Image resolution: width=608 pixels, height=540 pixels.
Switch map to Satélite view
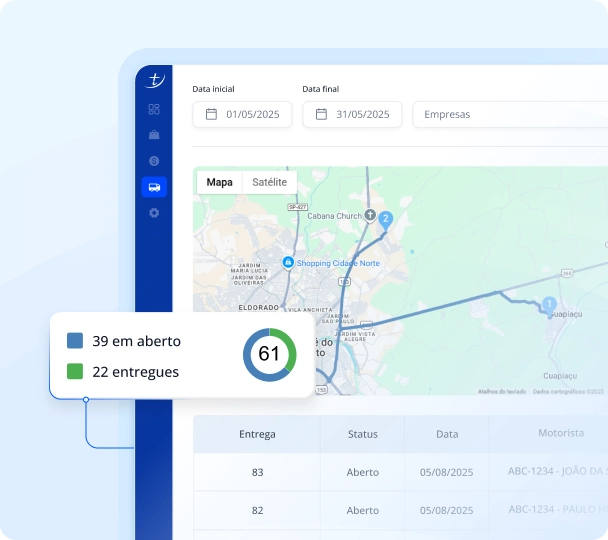[269, 182]
